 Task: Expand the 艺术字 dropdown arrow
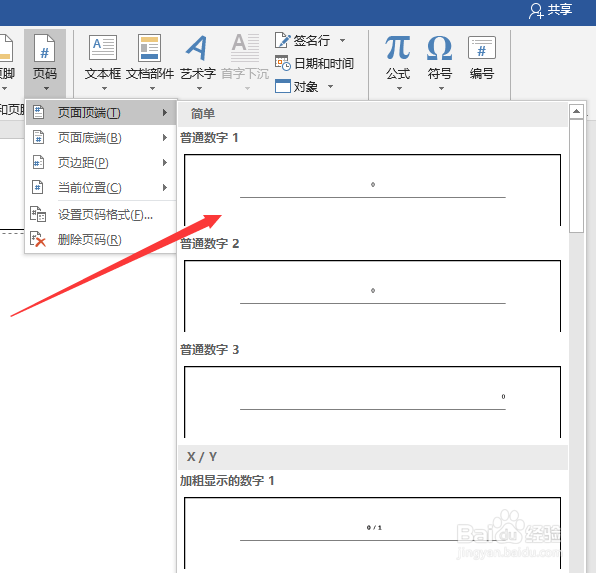coord(199,89)
